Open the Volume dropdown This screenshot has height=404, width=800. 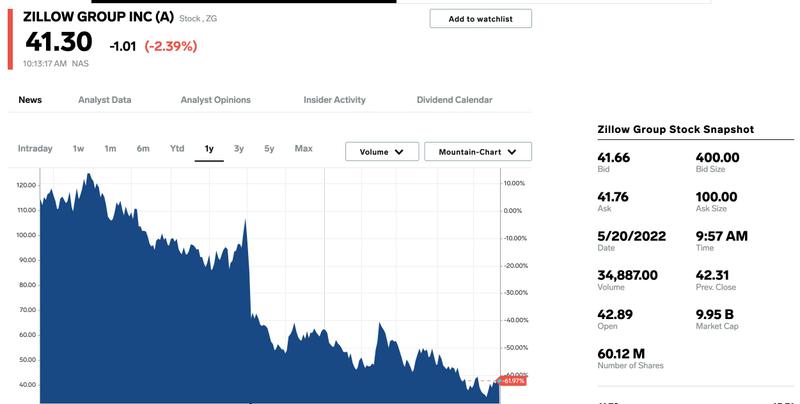tap(382, 152)
